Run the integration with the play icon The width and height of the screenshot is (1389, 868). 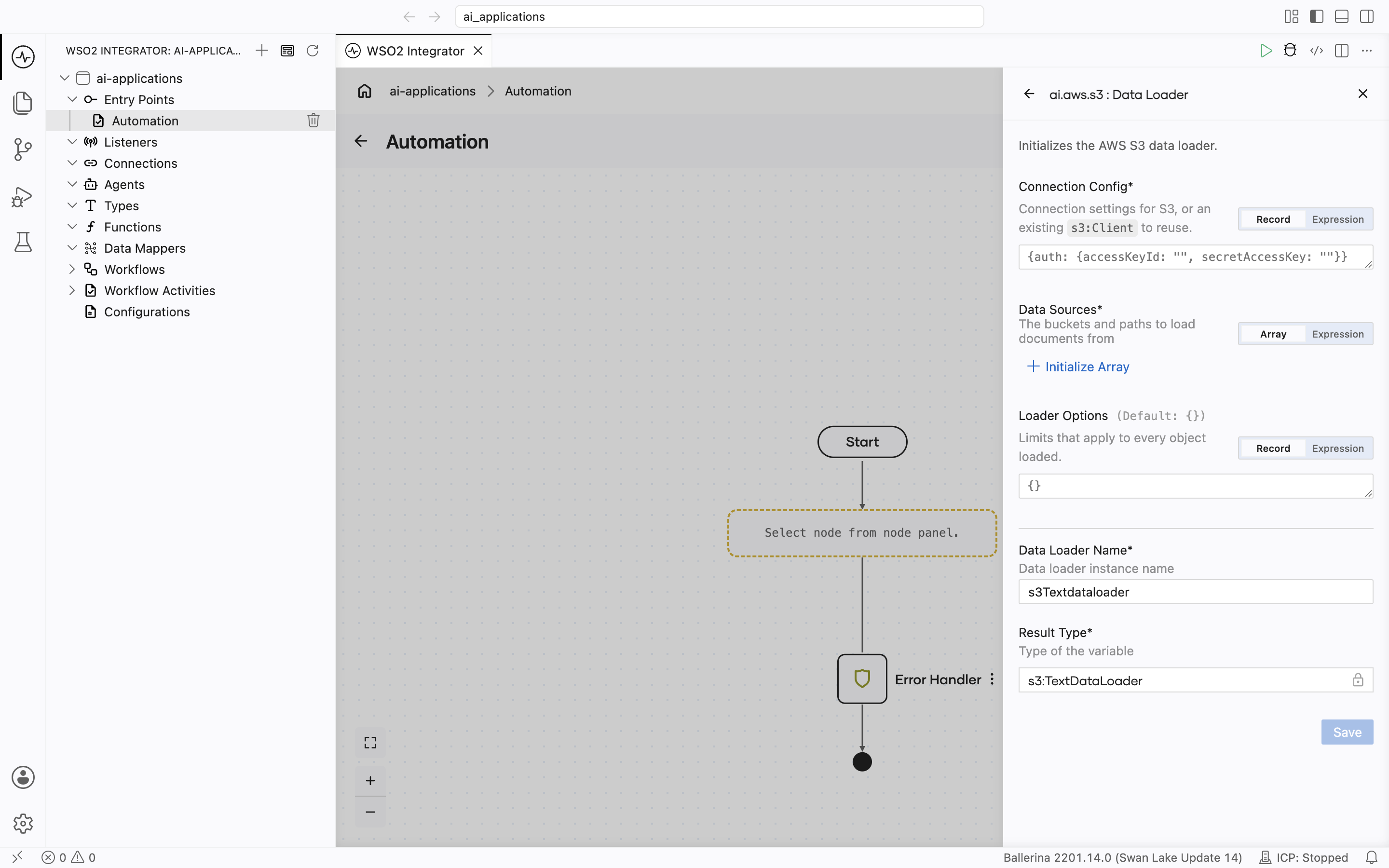click(1266, 51)
